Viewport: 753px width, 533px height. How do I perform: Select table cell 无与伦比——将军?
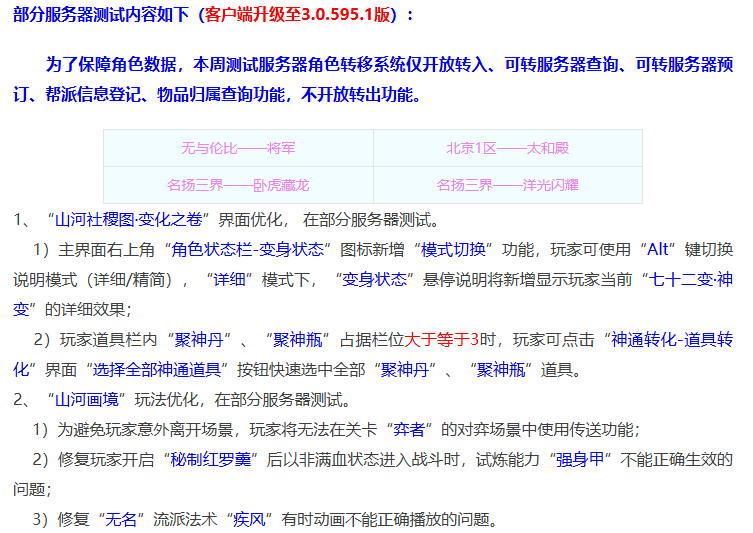[238, 148]
